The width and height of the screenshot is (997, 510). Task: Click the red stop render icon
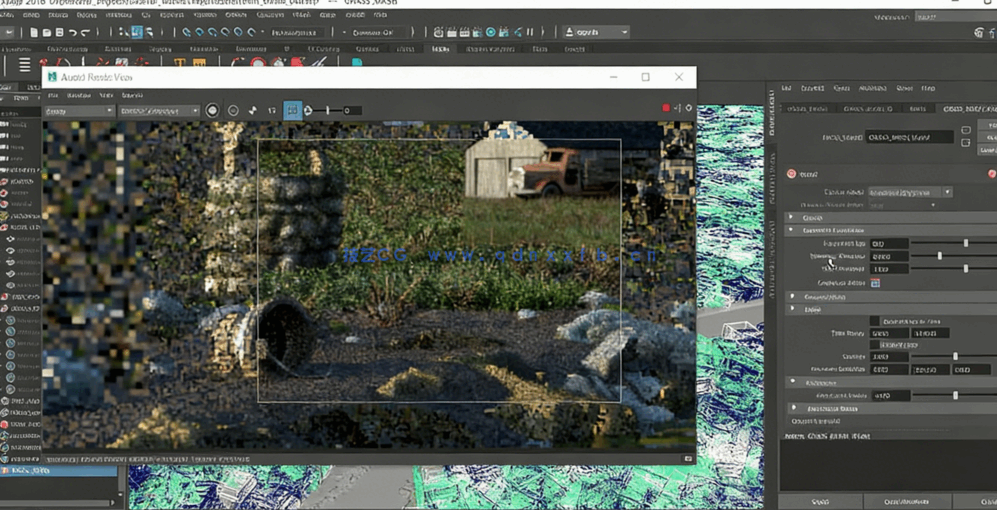tap(666, 108)
